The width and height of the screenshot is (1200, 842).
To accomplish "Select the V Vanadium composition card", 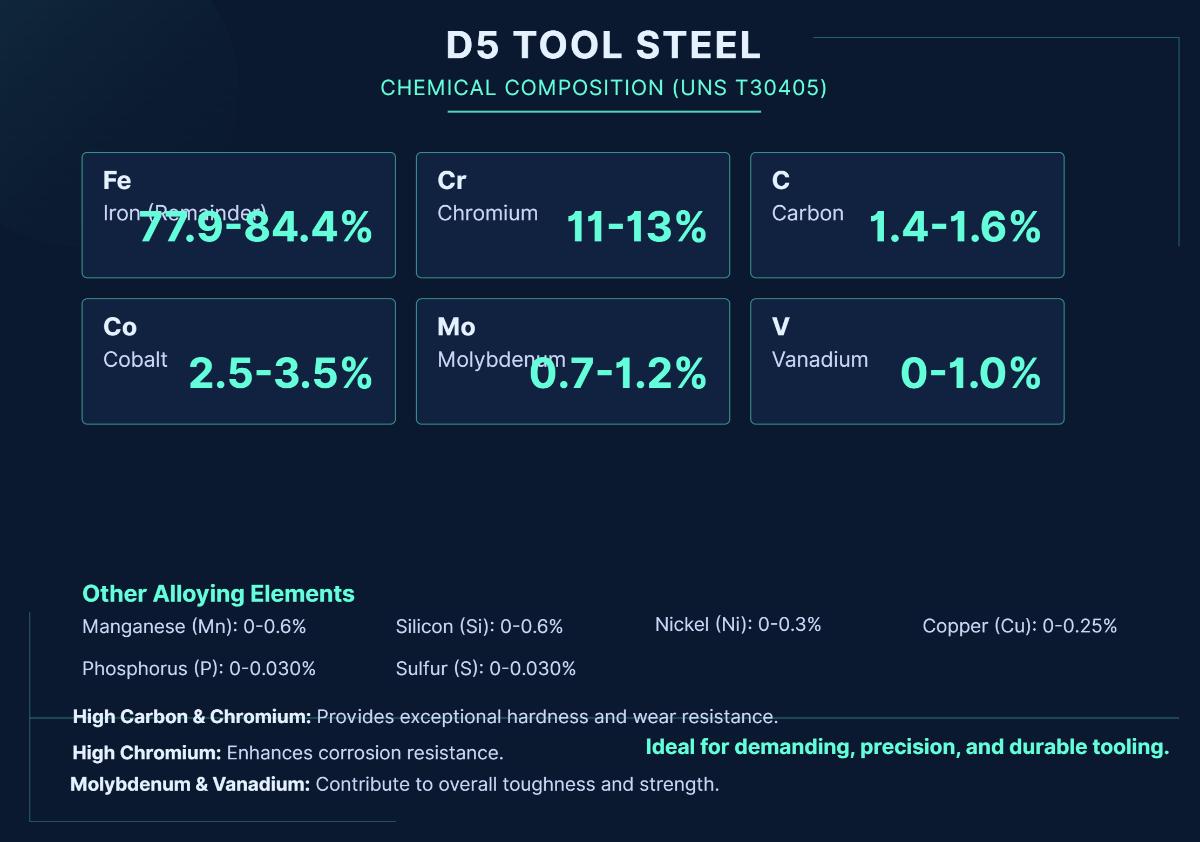I will click(x=906, y=361).
